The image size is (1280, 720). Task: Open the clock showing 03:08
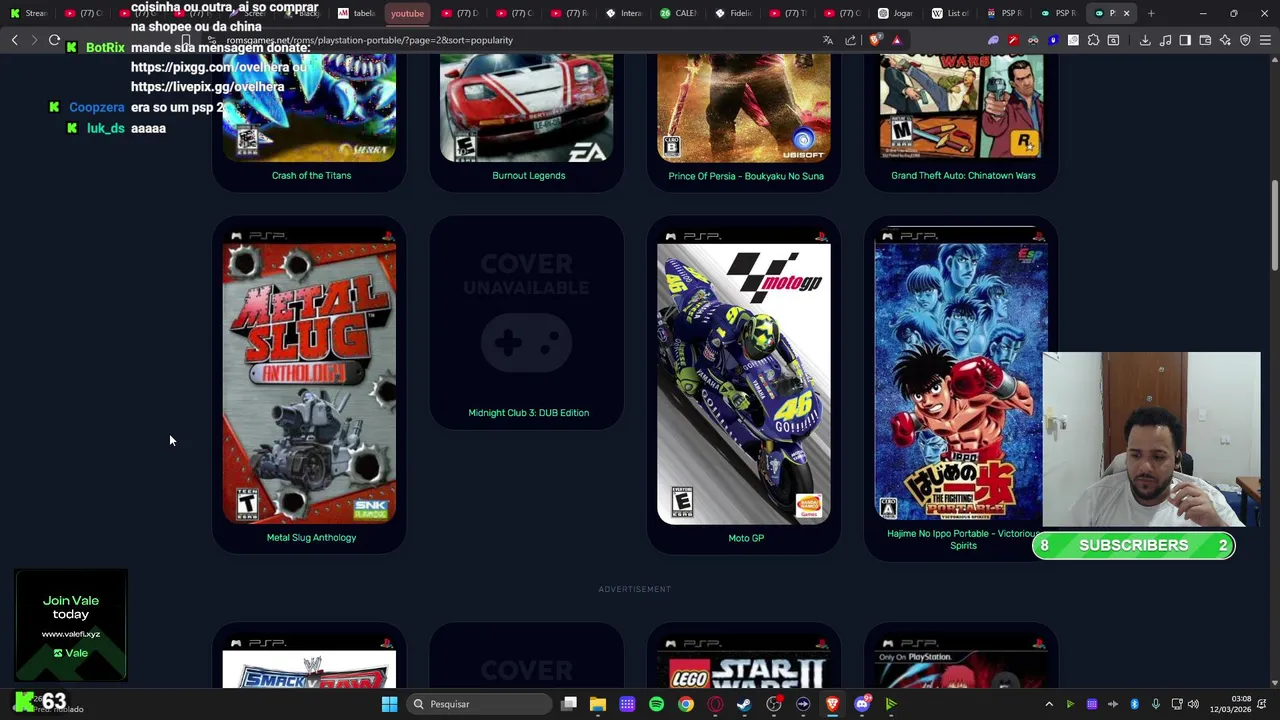(x=1231, y=704)
